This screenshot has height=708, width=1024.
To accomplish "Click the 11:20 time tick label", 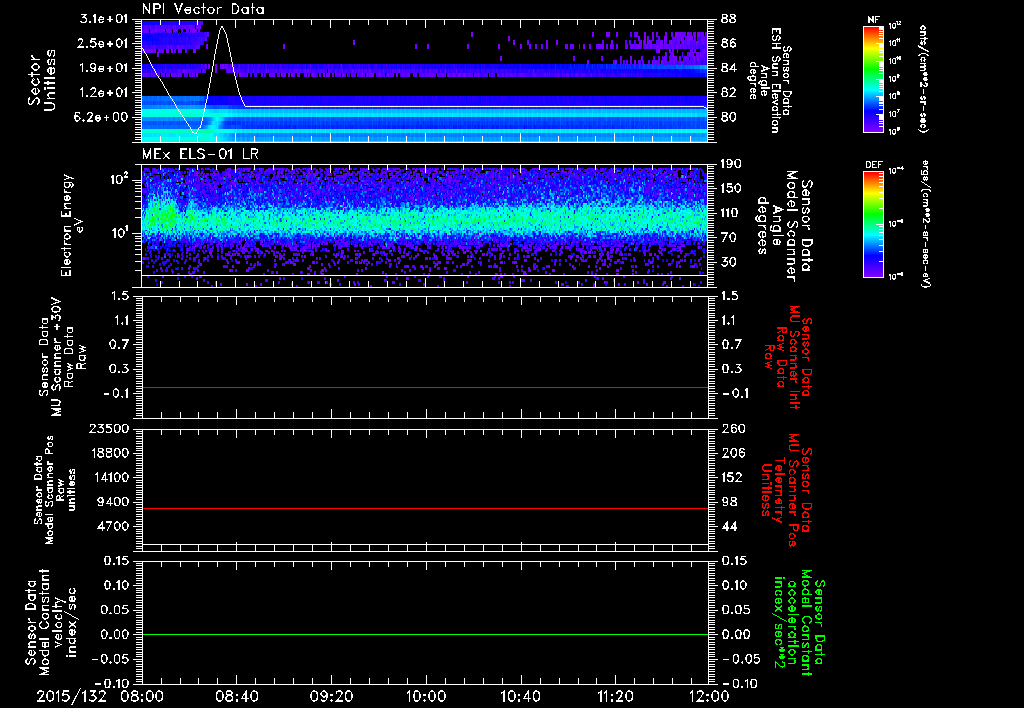I will (x=615, y=696).
